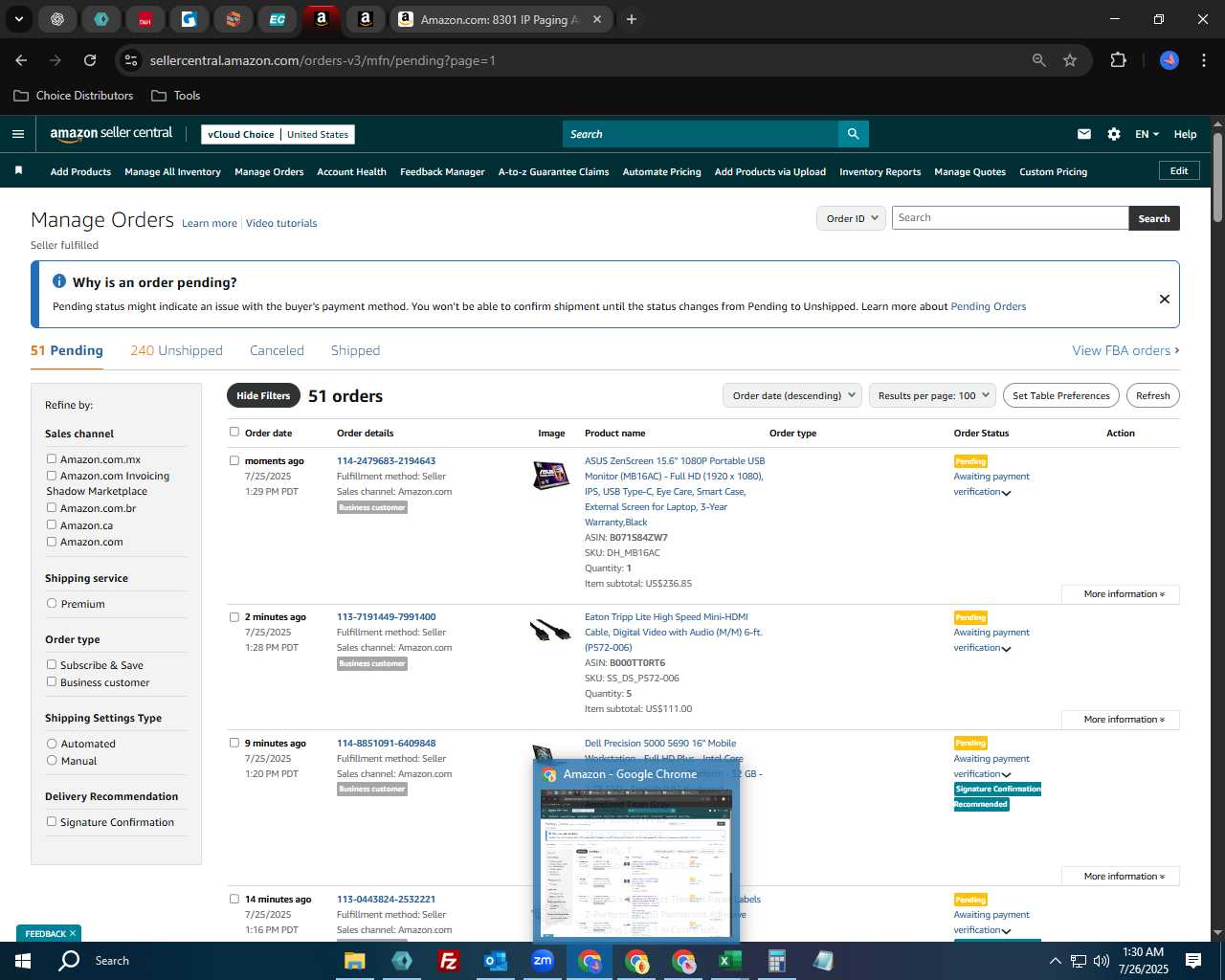Tick the Business customer filter checkbox

52,682
